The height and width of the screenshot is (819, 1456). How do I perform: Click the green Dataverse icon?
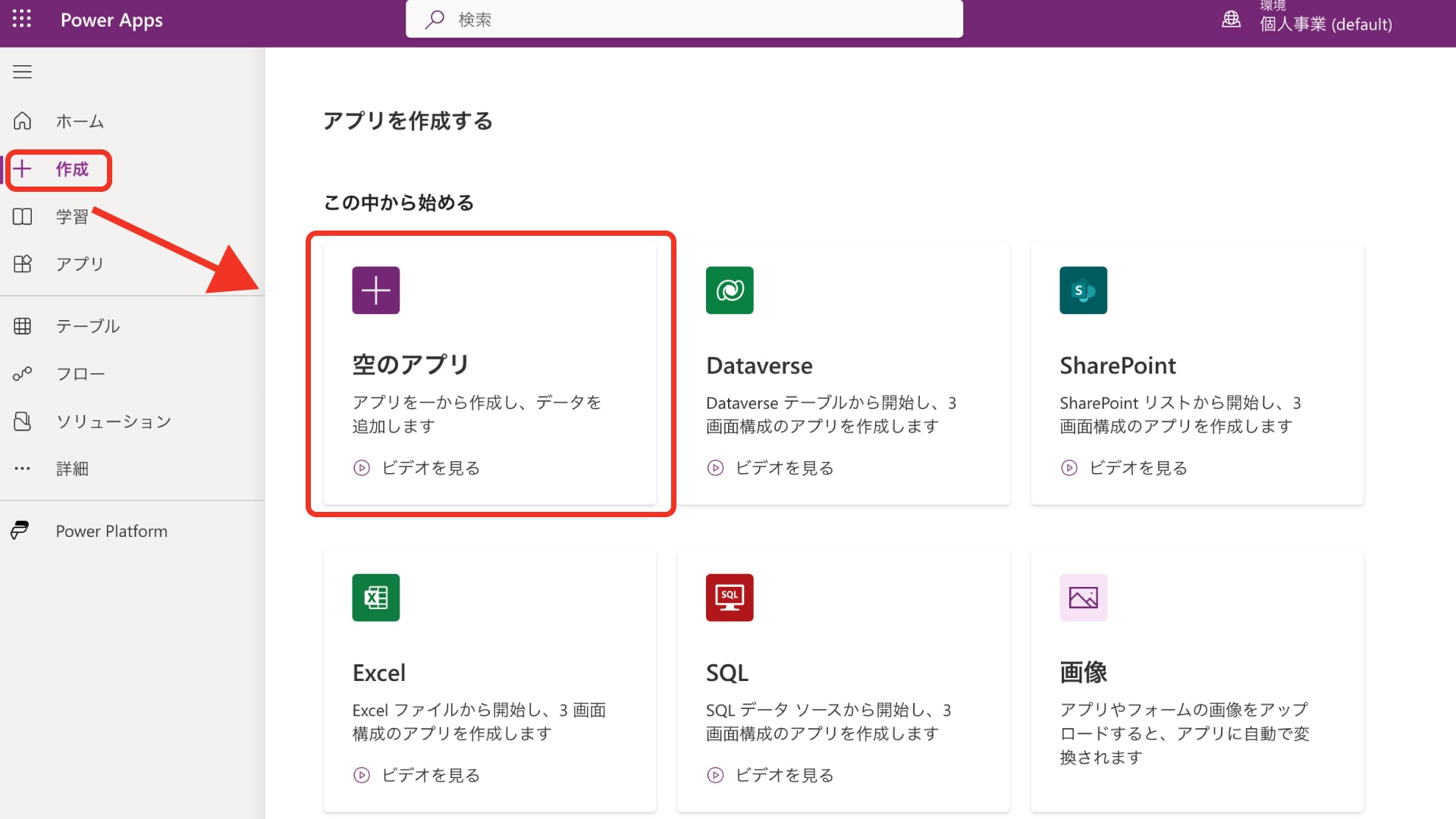point(729,290)
